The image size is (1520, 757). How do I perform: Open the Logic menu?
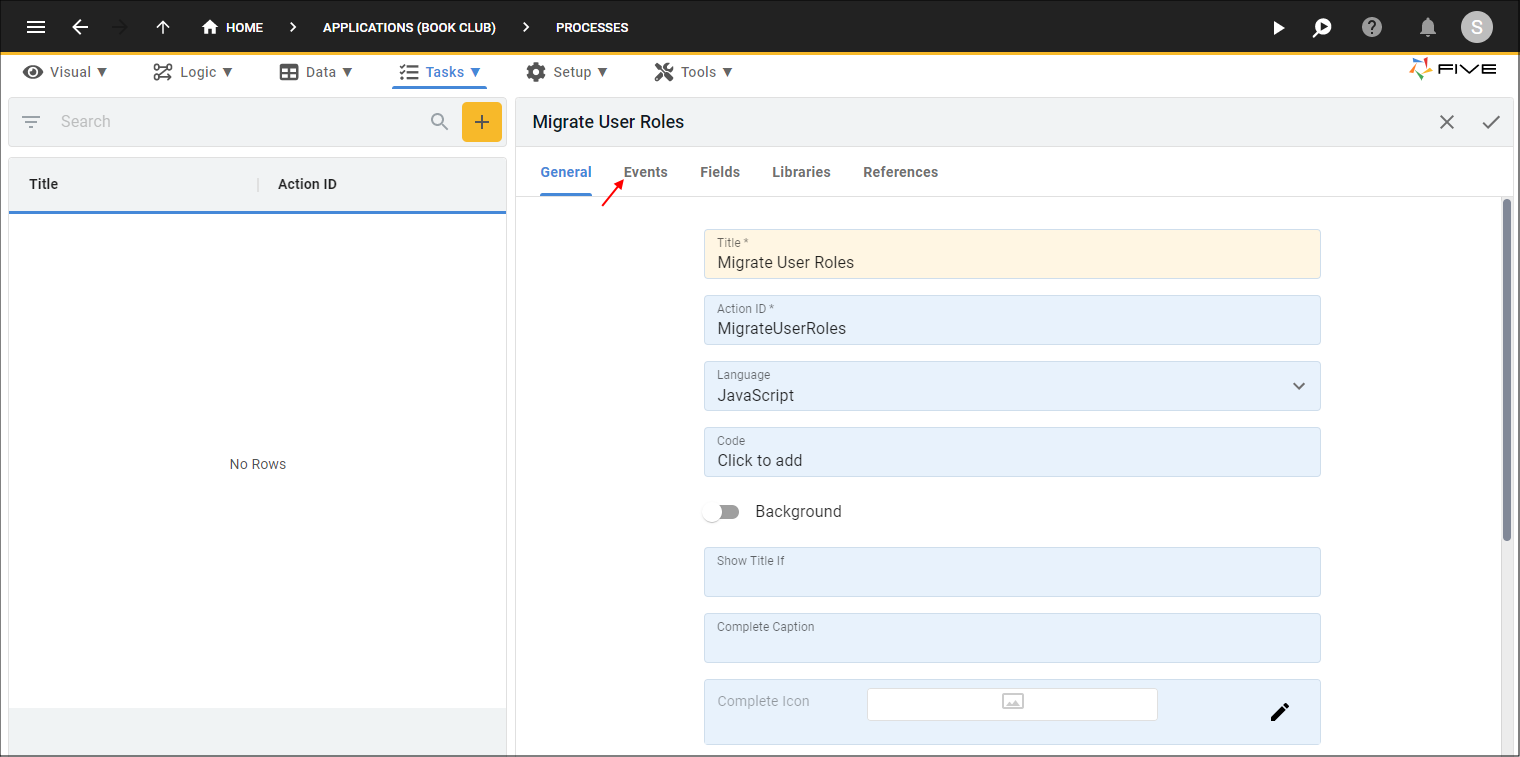tap(193, 72)
